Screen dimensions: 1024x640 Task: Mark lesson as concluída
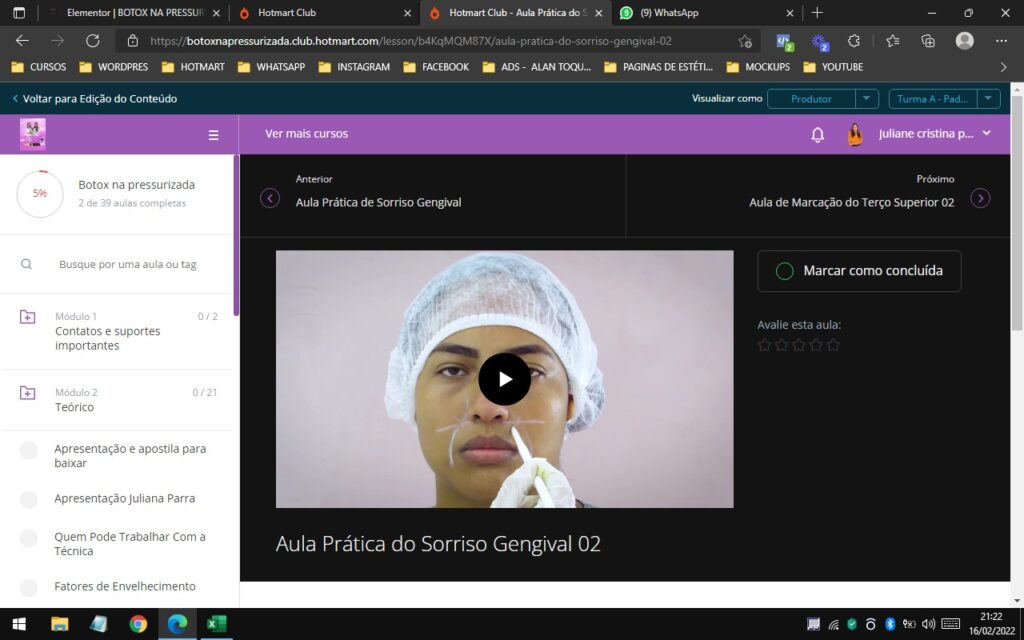(859, 271)
